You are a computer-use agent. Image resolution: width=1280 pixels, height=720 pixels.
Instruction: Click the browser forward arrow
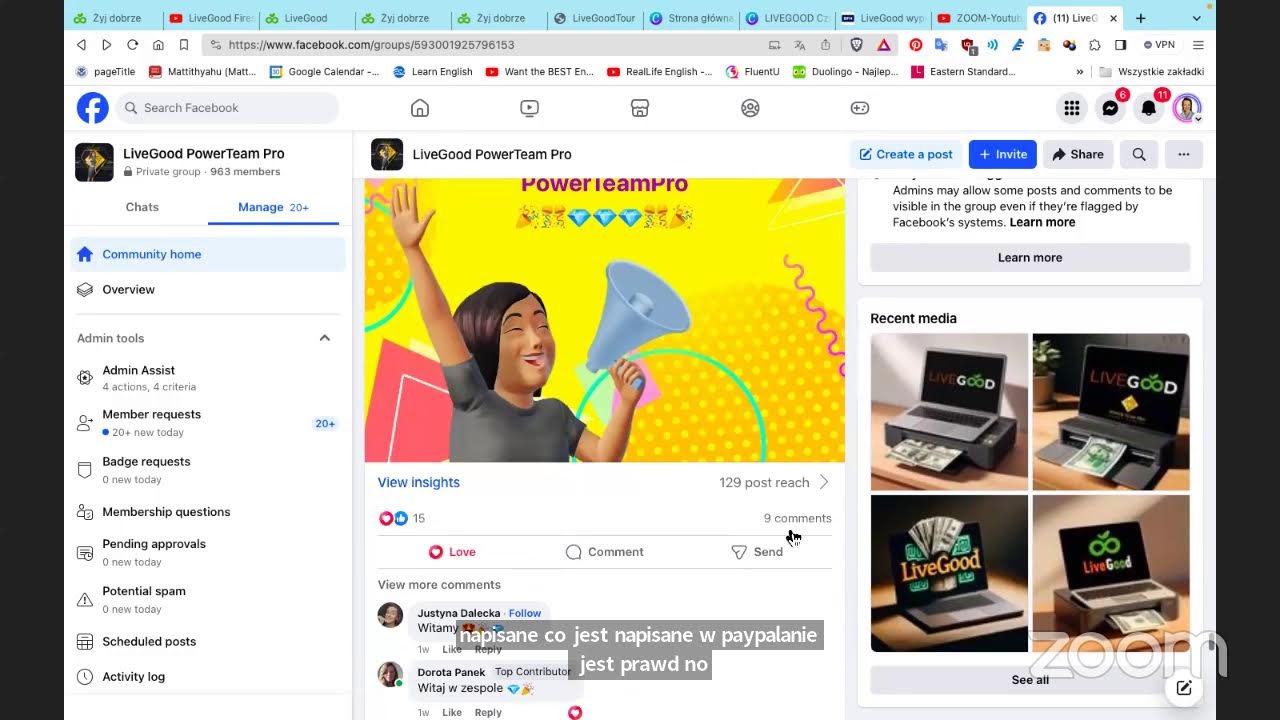click(107, 45)
